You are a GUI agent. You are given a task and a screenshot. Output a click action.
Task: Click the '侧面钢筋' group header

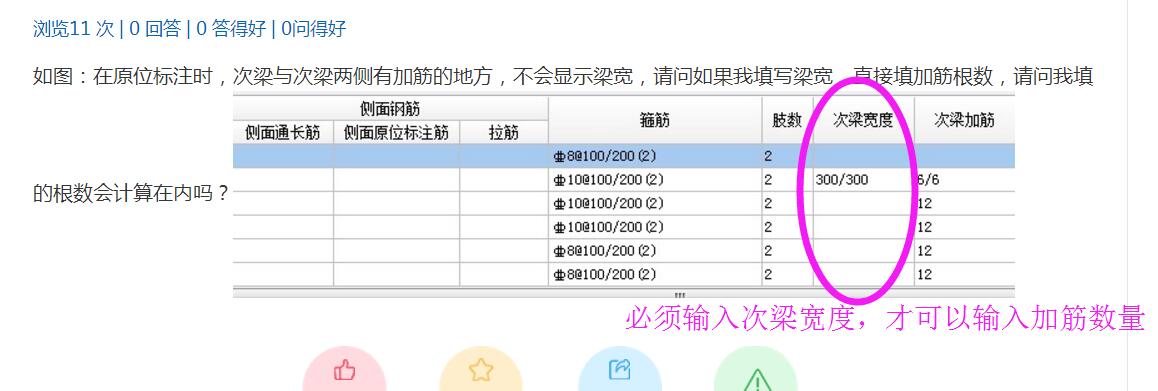click(x=390, y=109)
